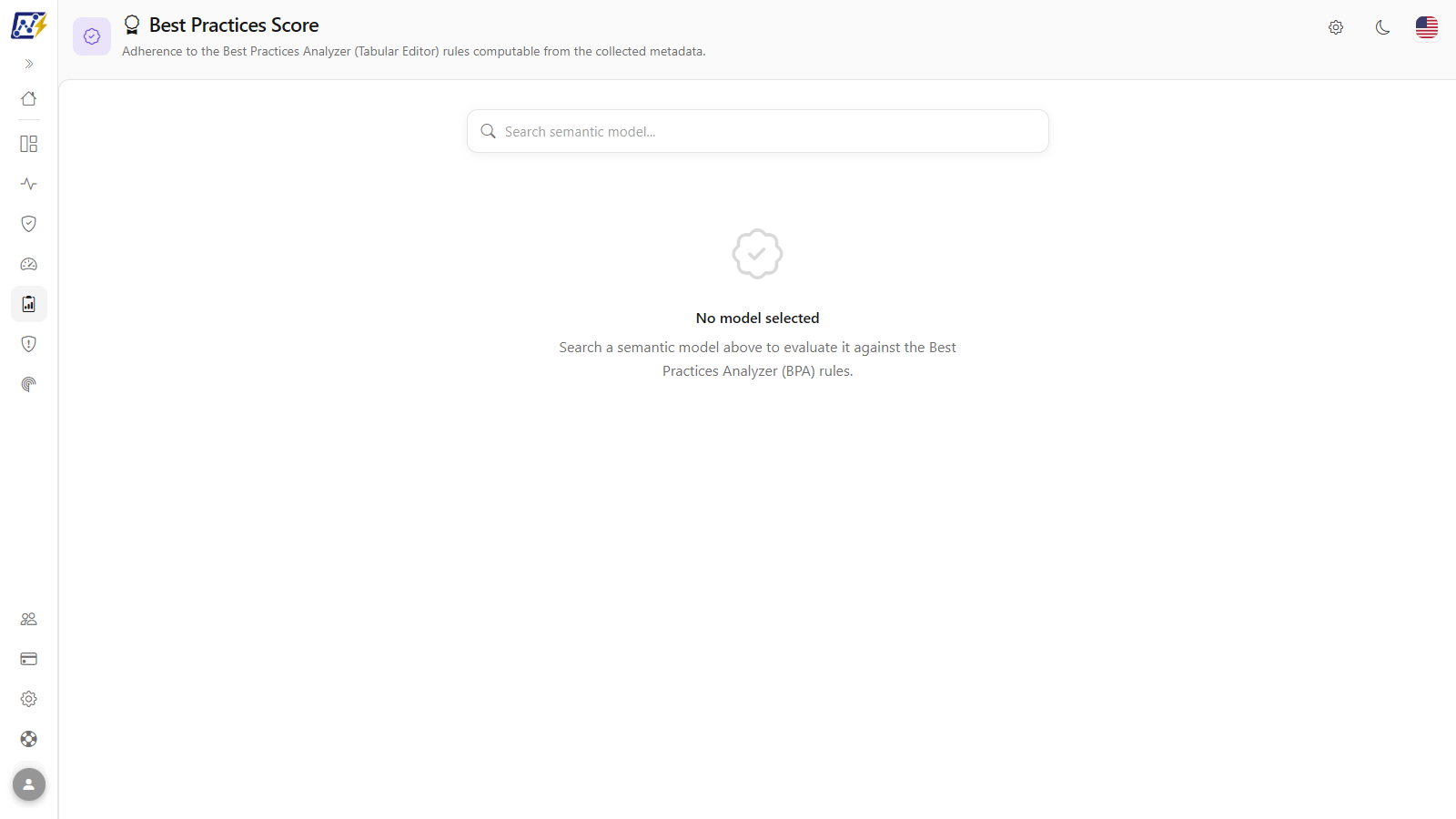Expand the sidebar with double chevron
The width and height of the screenshot is (1456, 819).
[29, 64]
